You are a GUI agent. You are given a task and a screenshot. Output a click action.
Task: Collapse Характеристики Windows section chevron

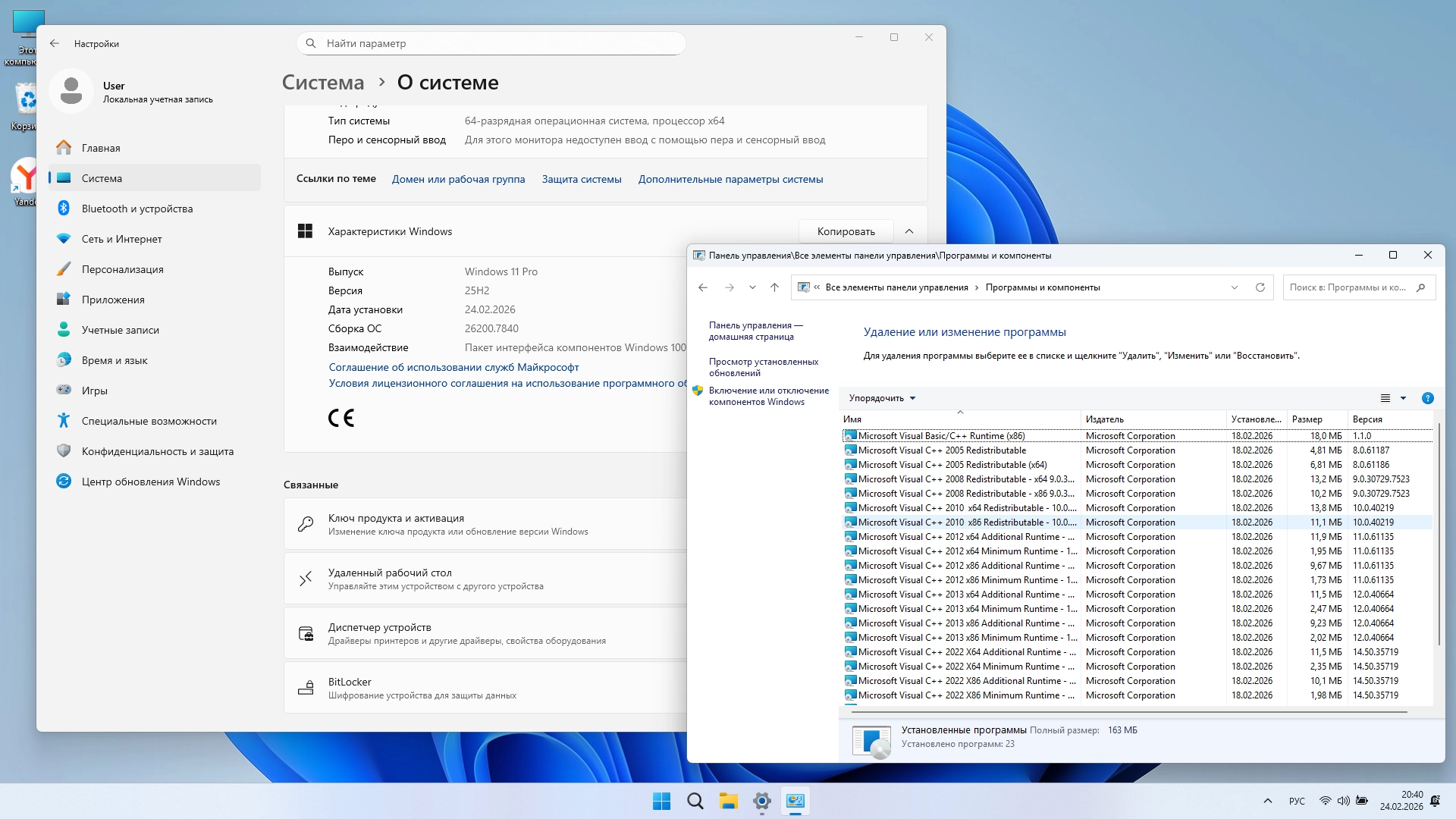coord(909,231)
